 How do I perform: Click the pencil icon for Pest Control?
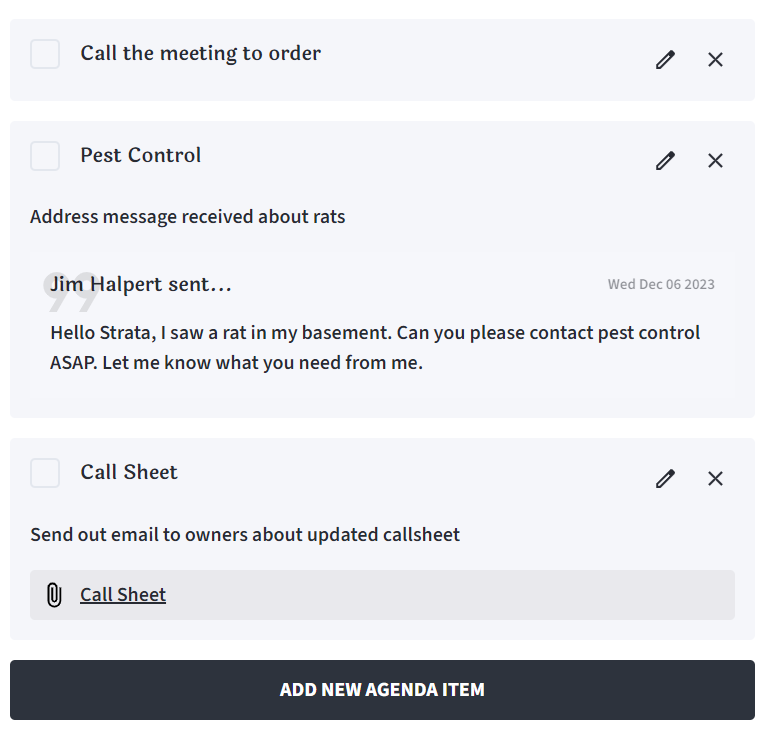(x=665, y=160)
